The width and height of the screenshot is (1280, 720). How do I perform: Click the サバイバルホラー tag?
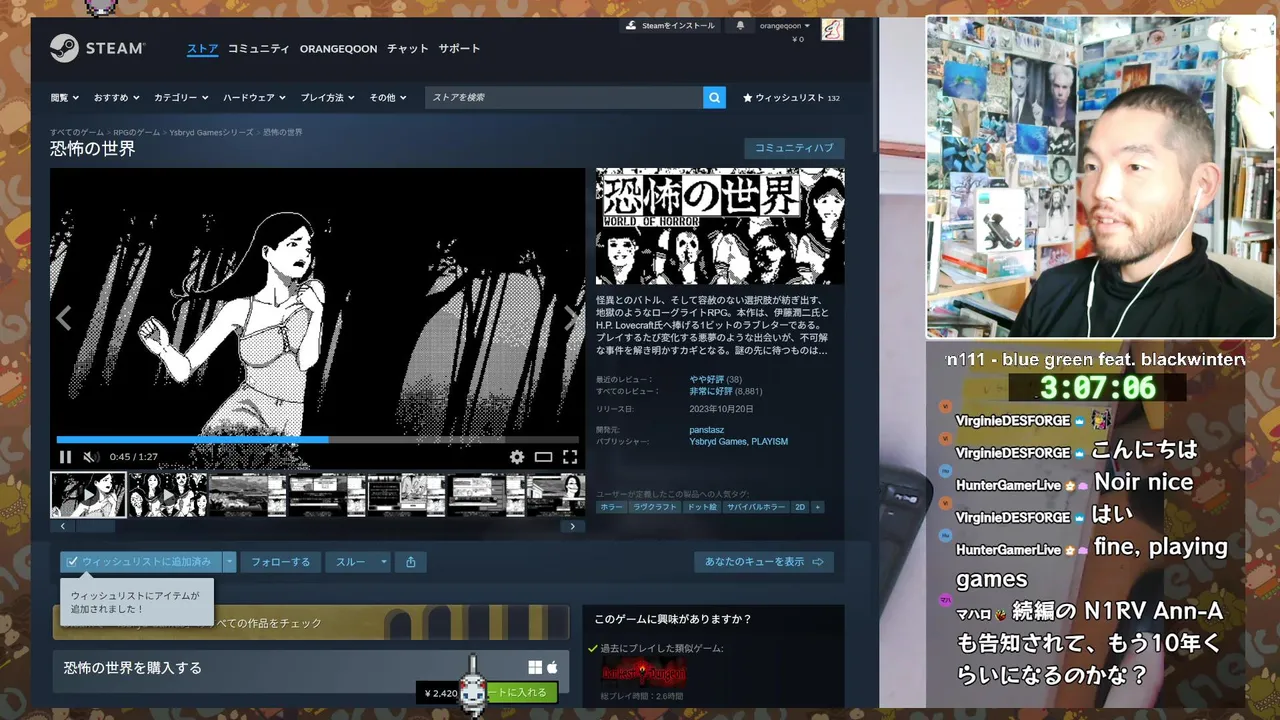click(x=755, y=507)
